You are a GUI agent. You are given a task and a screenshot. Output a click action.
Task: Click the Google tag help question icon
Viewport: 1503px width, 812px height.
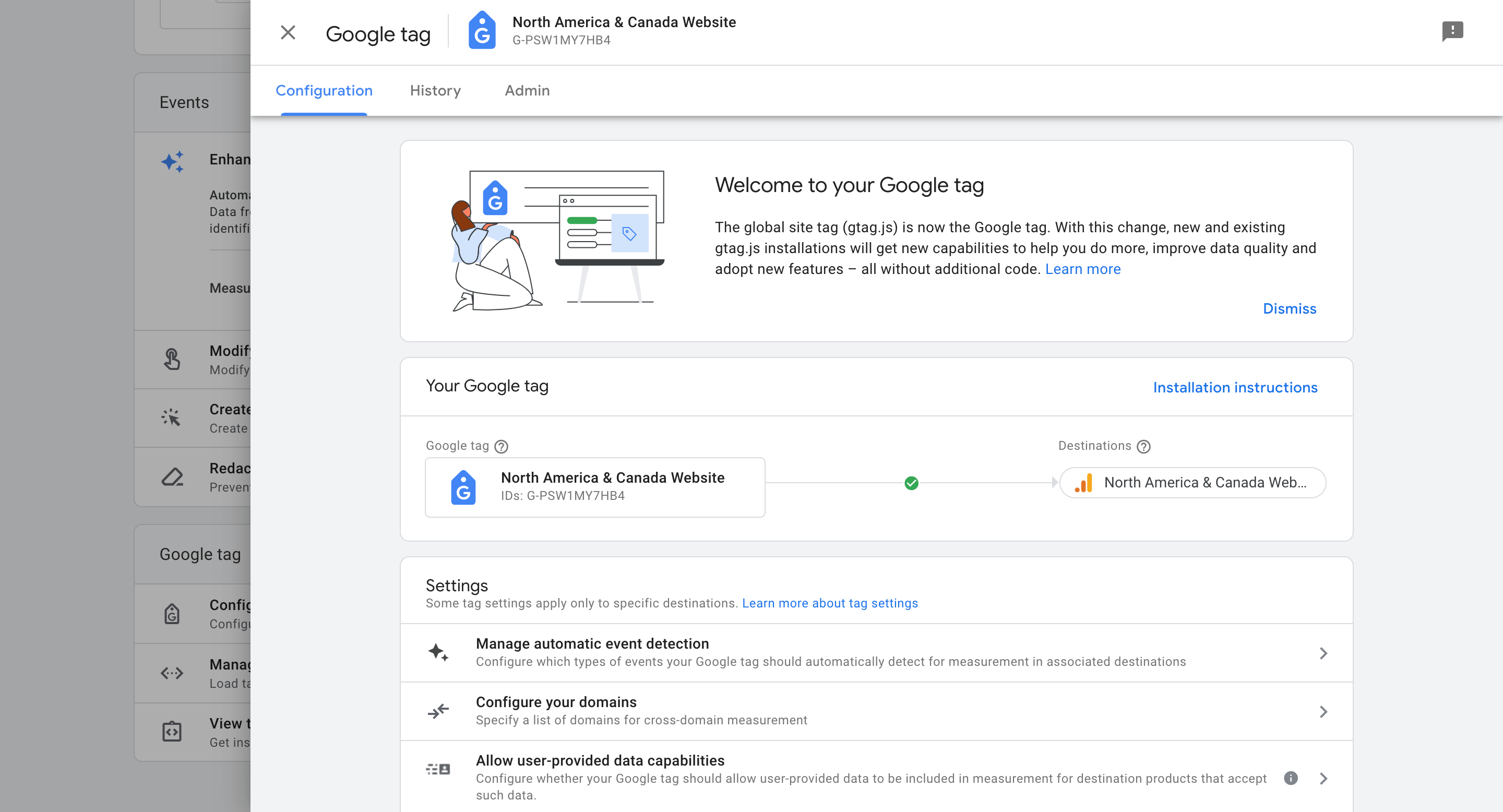501,446
